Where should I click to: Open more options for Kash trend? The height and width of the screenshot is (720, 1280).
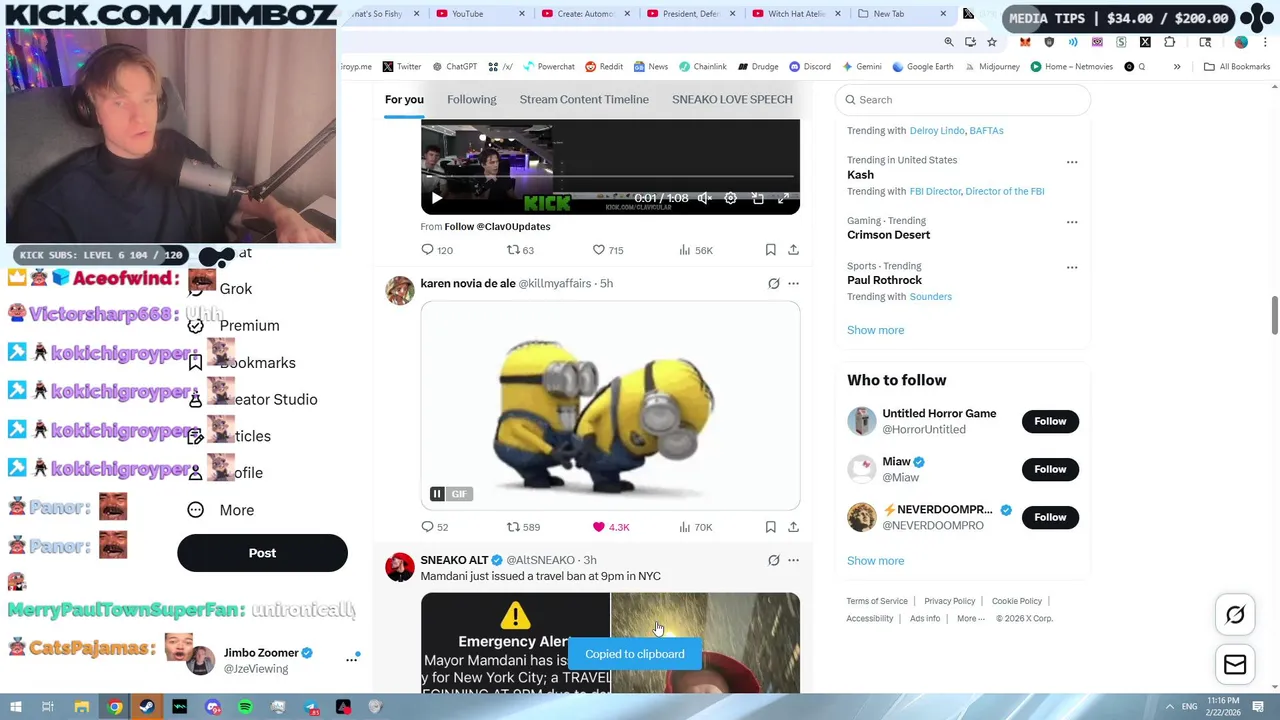pyautogui.click(x=1072, y=162)
